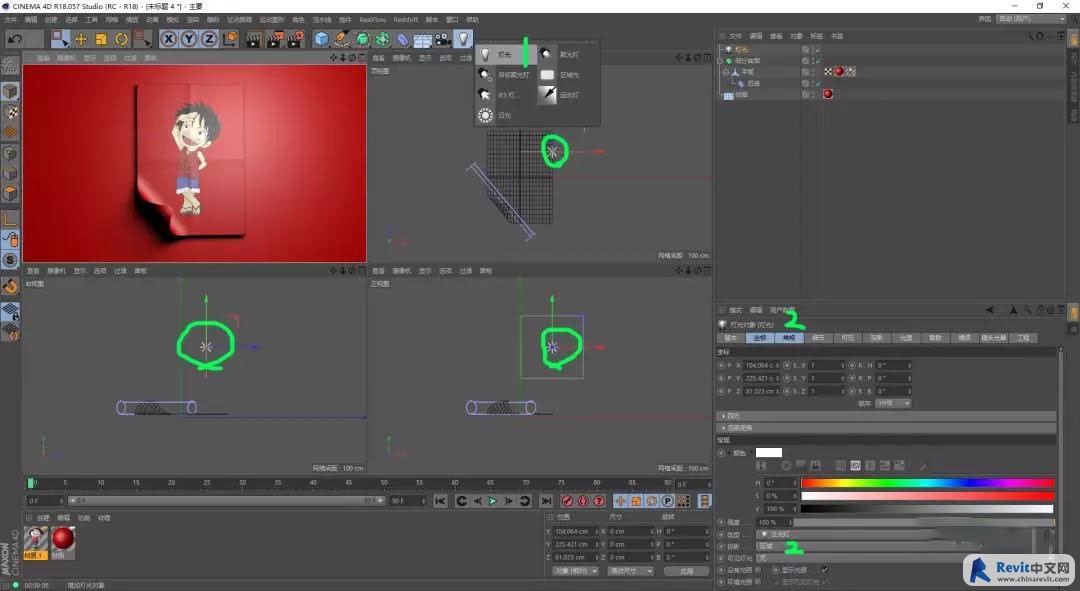Toggle the X axis lock

(169, 39)
